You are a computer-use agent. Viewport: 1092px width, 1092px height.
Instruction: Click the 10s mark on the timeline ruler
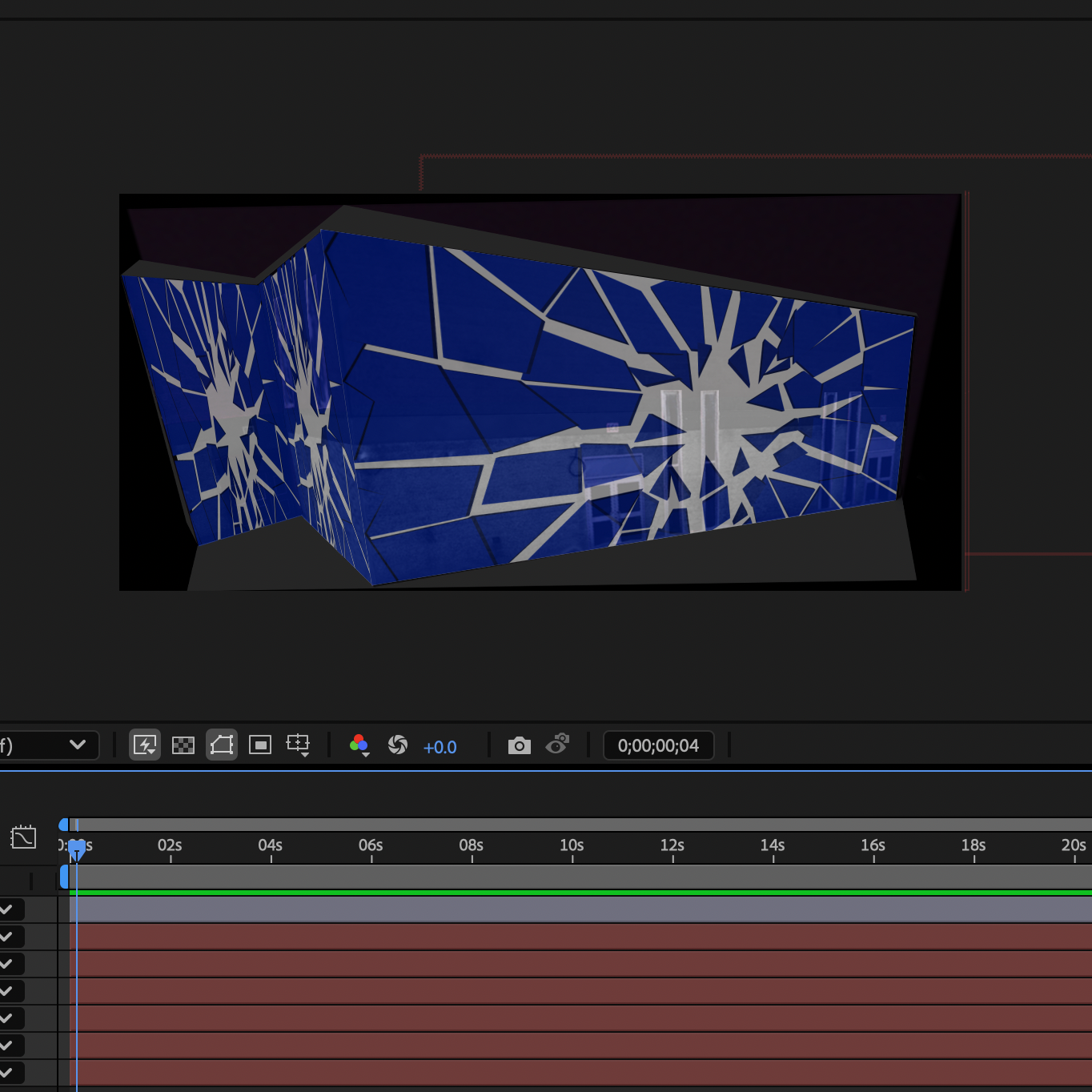(571, 845)
